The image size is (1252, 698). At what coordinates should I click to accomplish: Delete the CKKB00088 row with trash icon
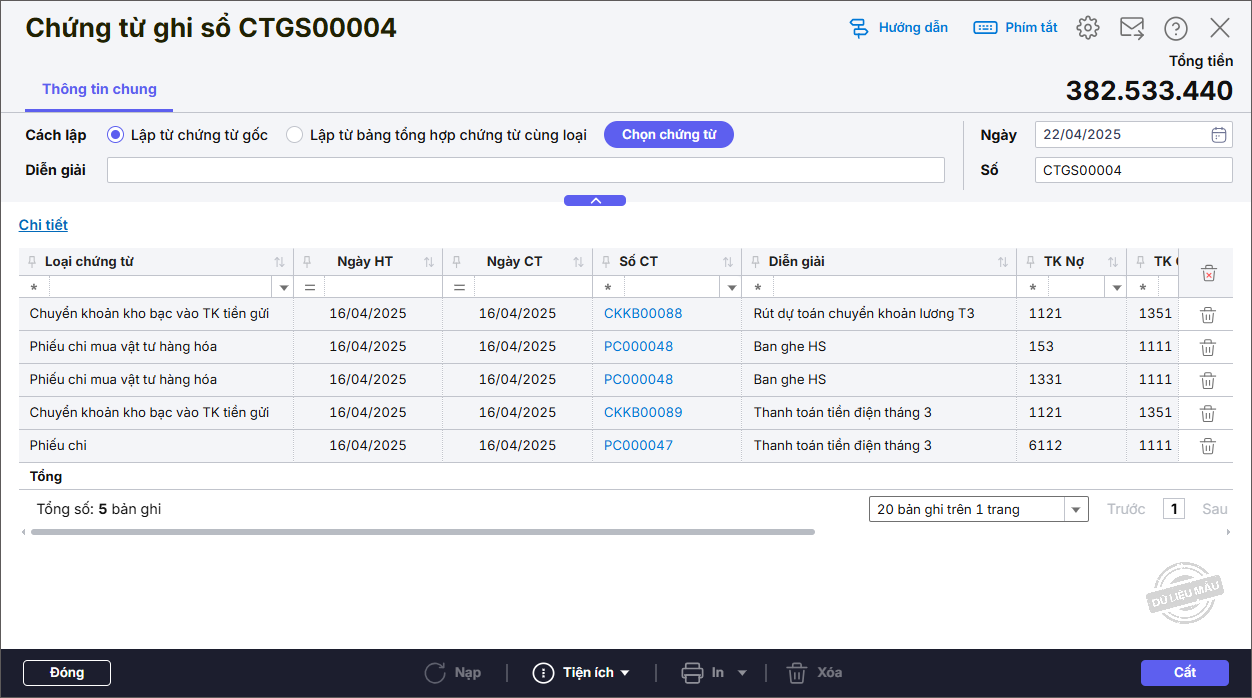point(1208,314)
